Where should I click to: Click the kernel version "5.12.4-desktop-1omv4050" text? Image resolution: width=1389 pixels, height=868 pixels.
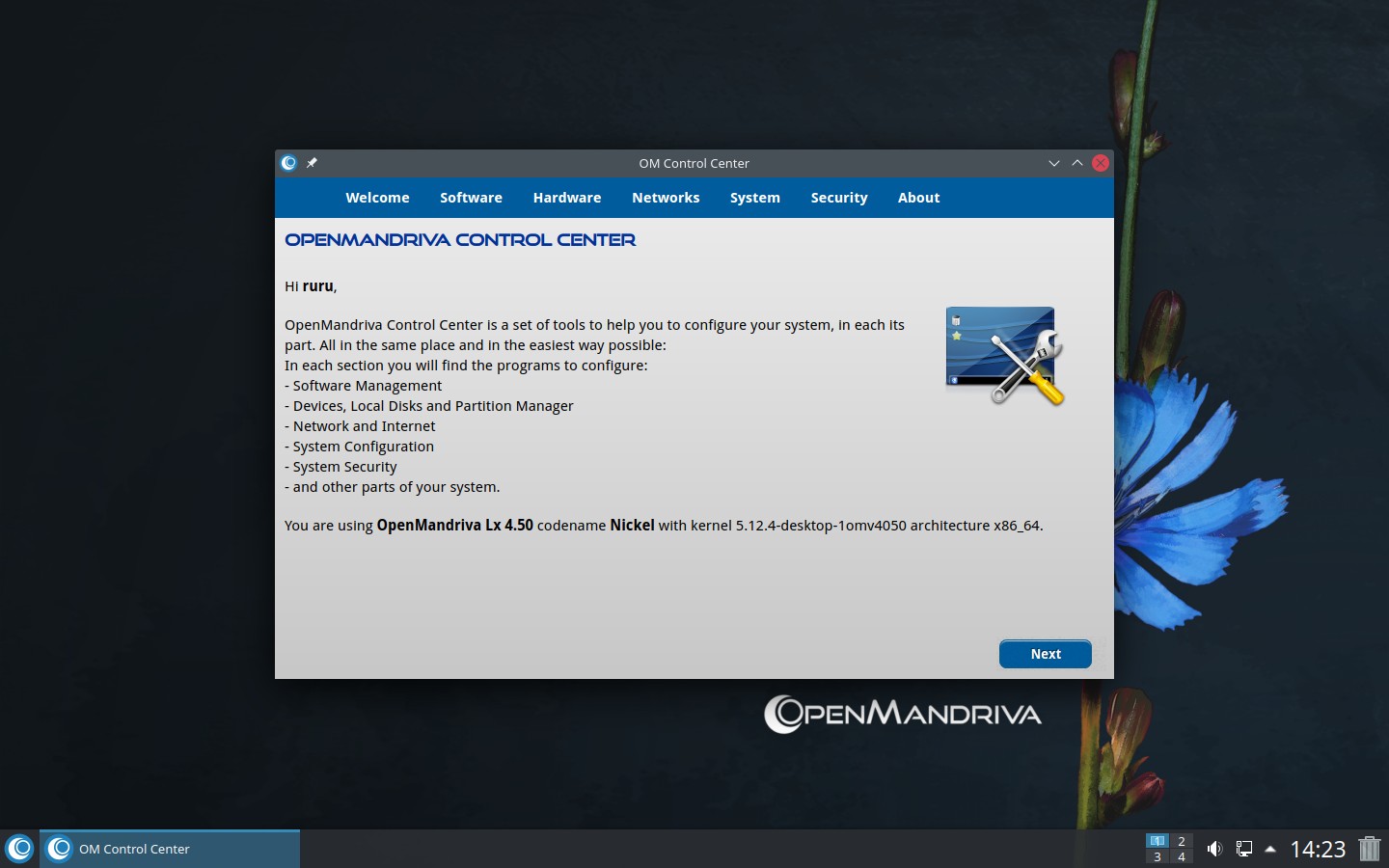821,526
